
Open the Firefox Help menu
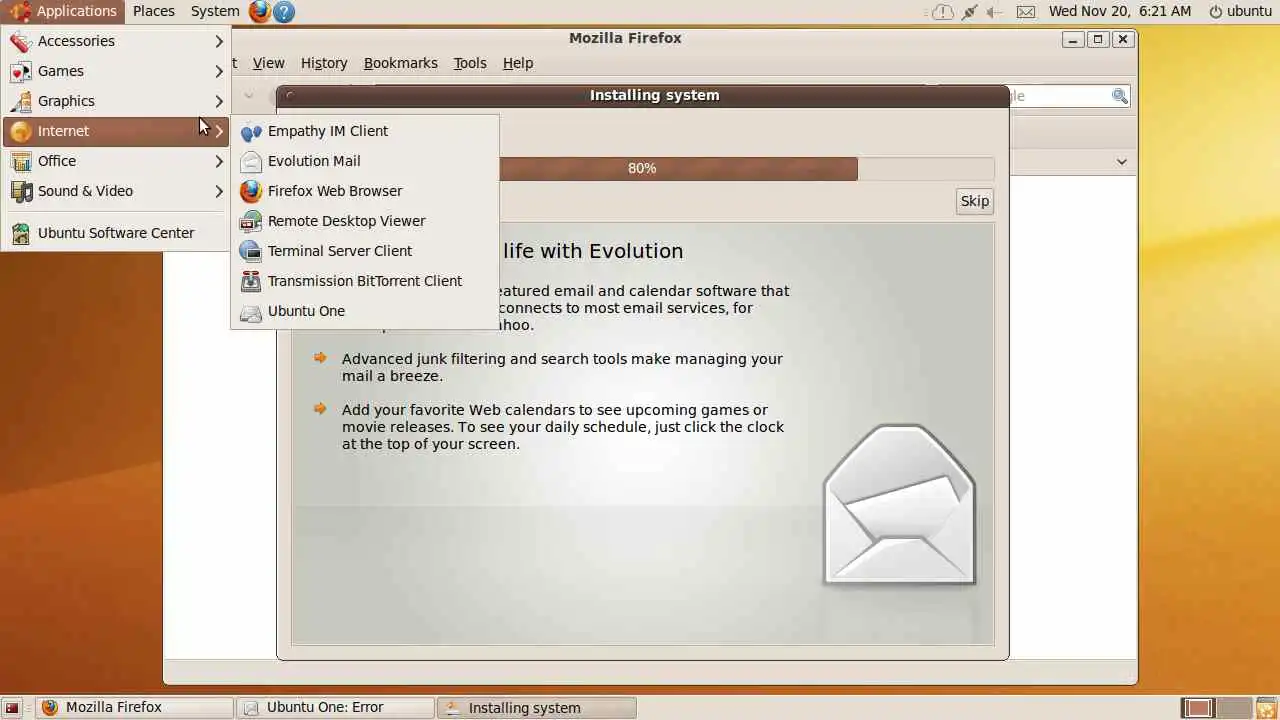pyautogui.click(x=518, y=63)
